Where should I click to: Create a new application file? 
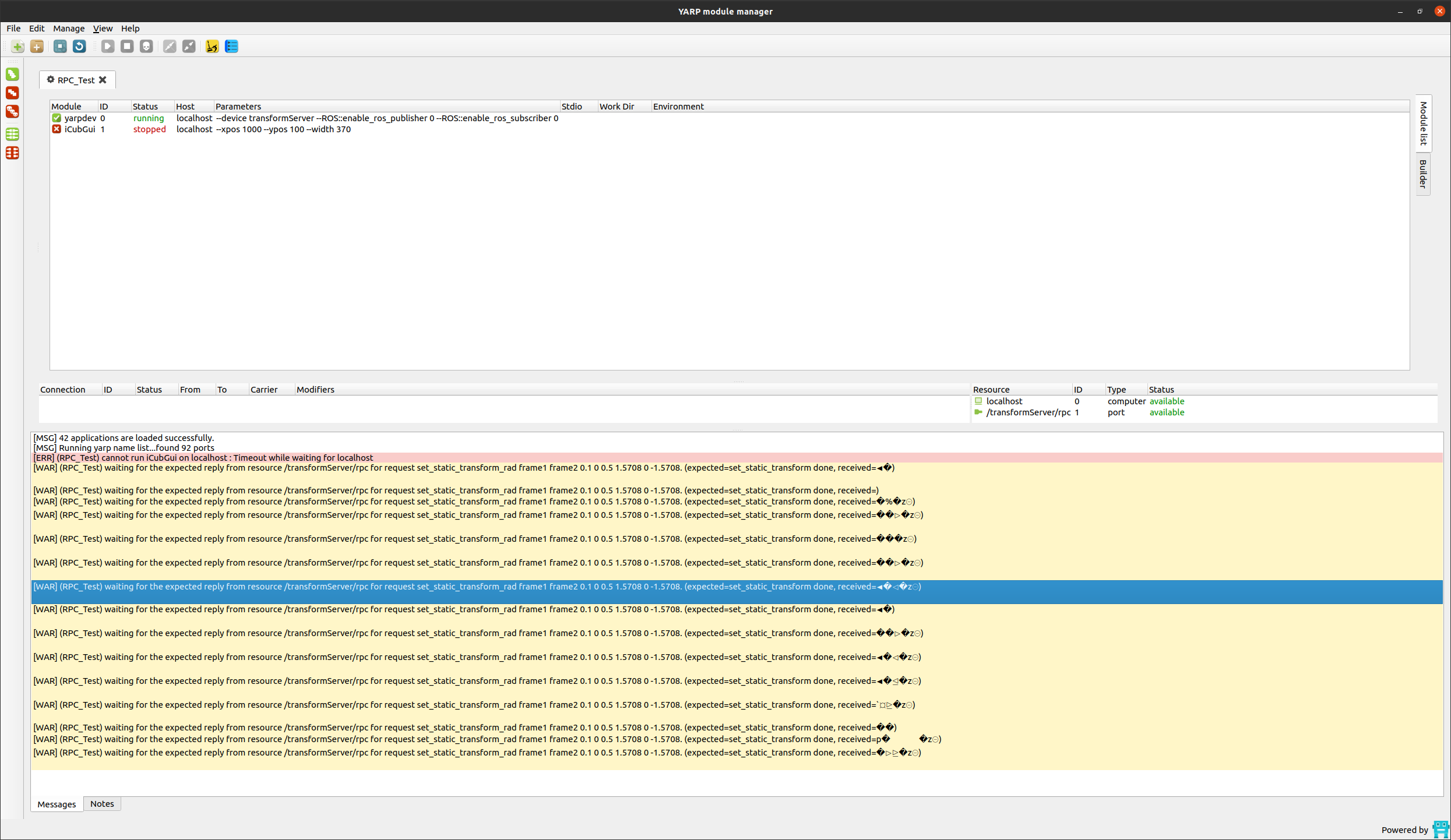(17, 46)
